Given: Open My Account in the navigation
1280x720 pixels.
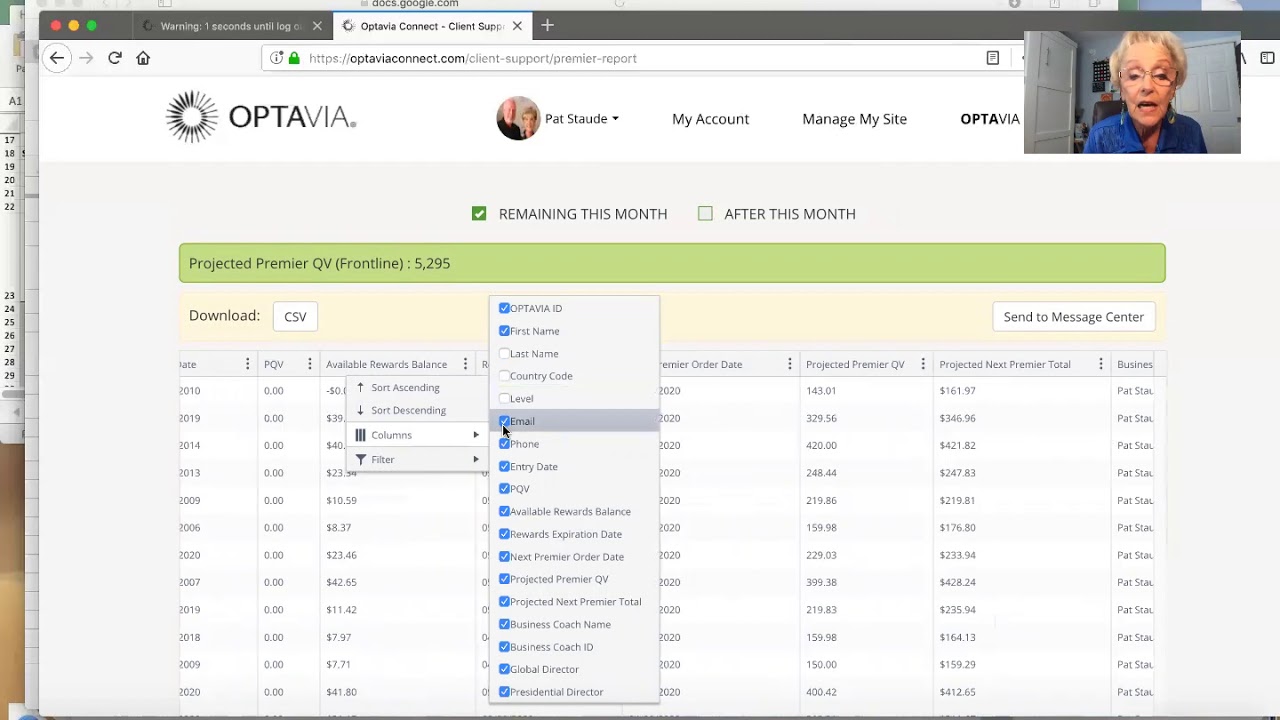Looking at the screenshot, I should [x=710, y=119].
